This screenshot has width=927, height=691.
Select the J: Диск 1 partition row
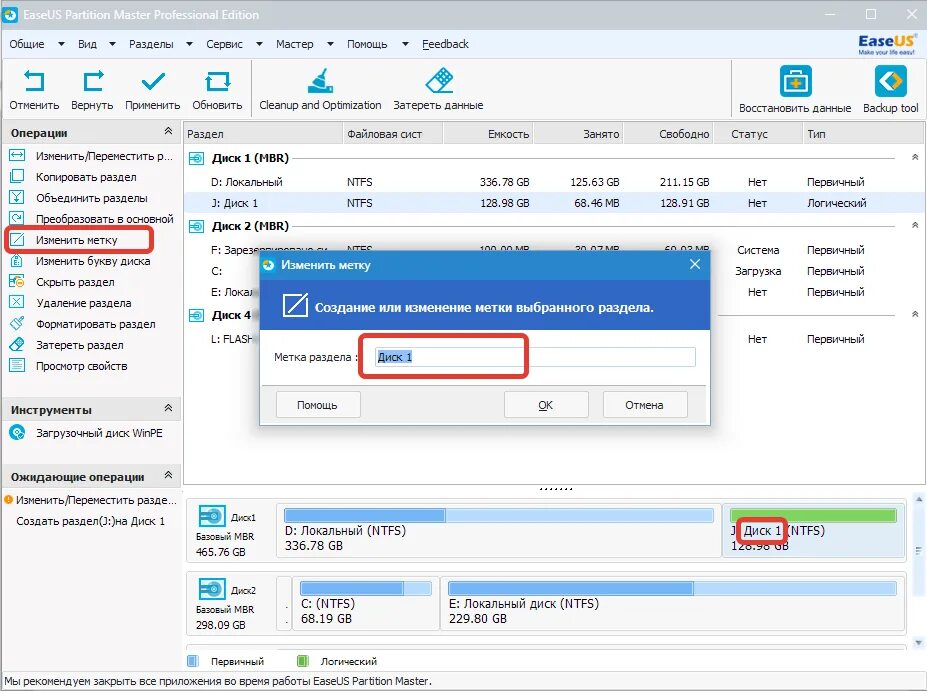tap(555, 203)
